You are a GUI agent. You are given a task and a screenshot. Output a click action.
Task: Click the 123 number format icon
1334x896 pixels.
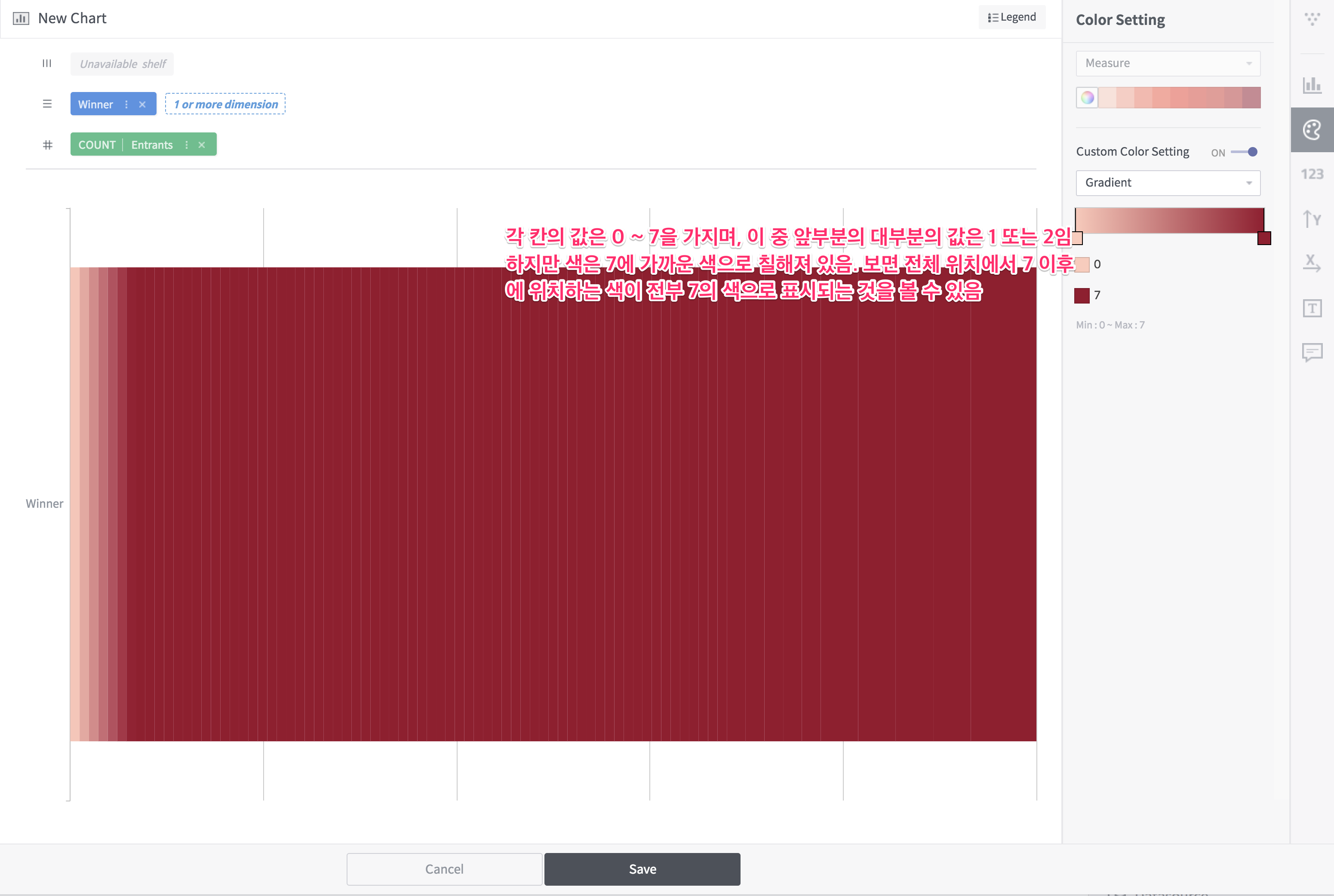point(1312,173)
